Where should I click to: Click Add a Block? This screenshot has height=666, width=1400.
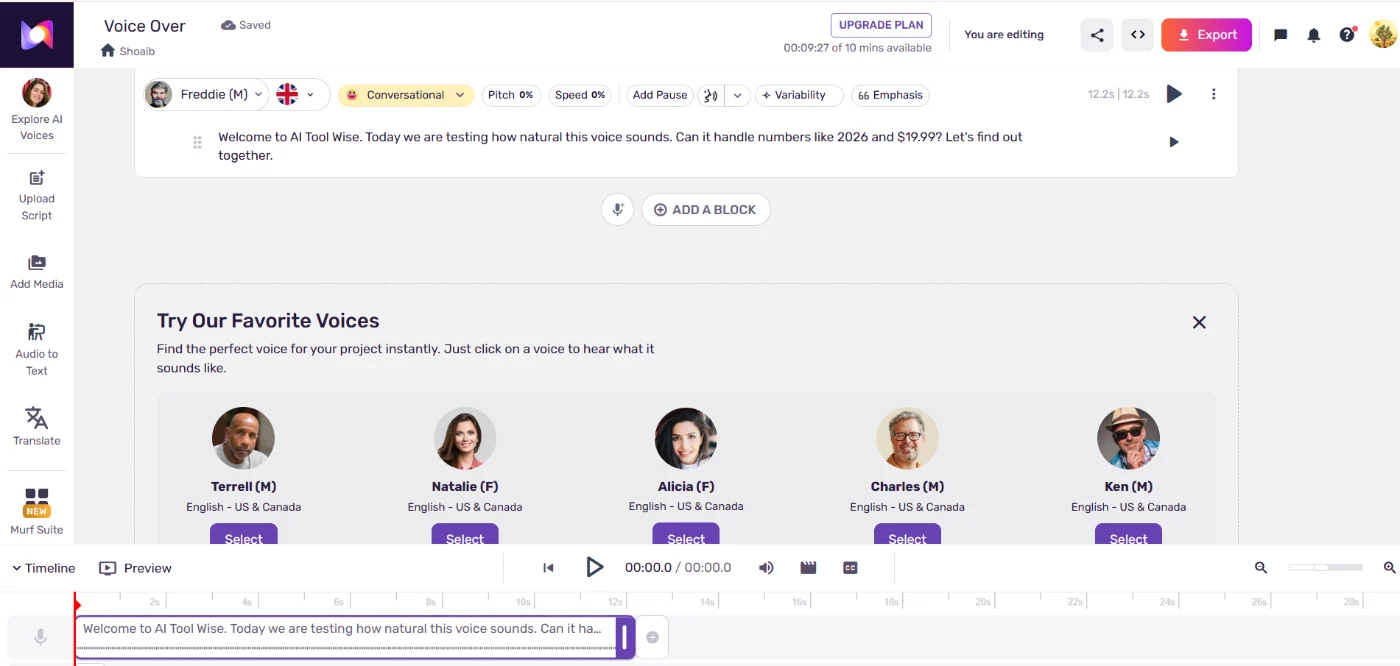click(x=706, y=210)
